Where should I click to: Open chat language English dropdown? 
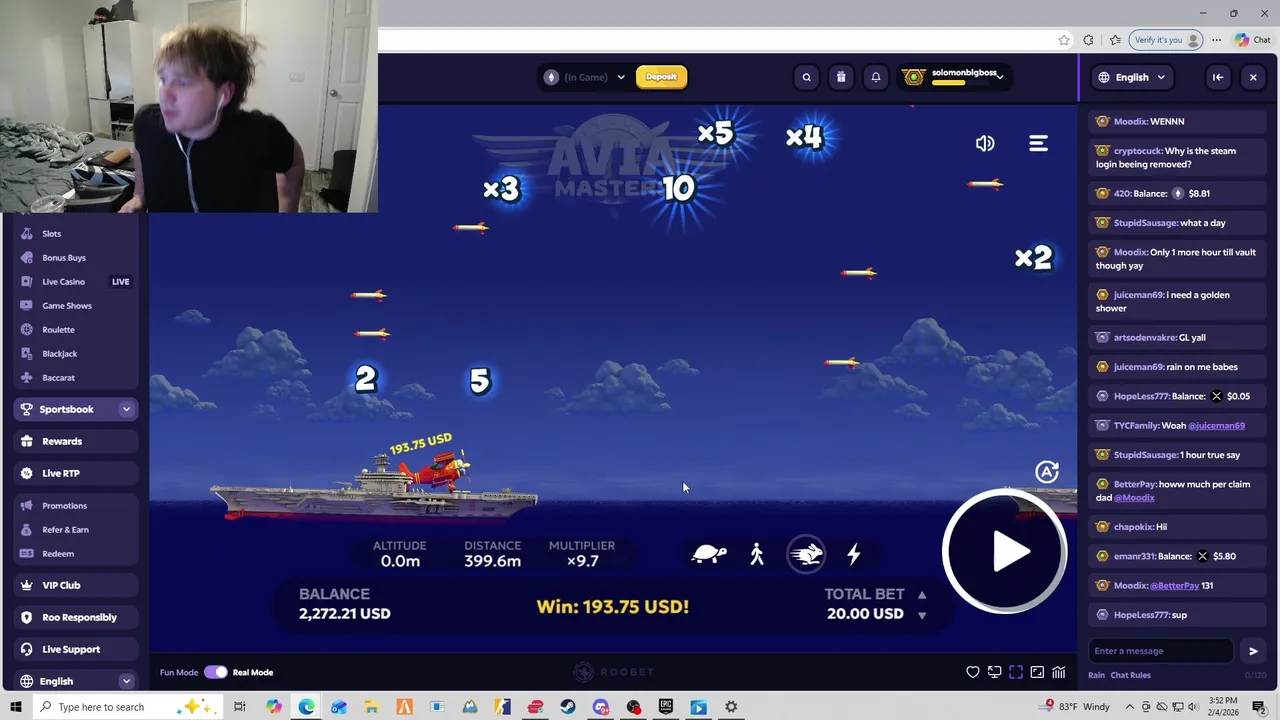click(1132, 77)
